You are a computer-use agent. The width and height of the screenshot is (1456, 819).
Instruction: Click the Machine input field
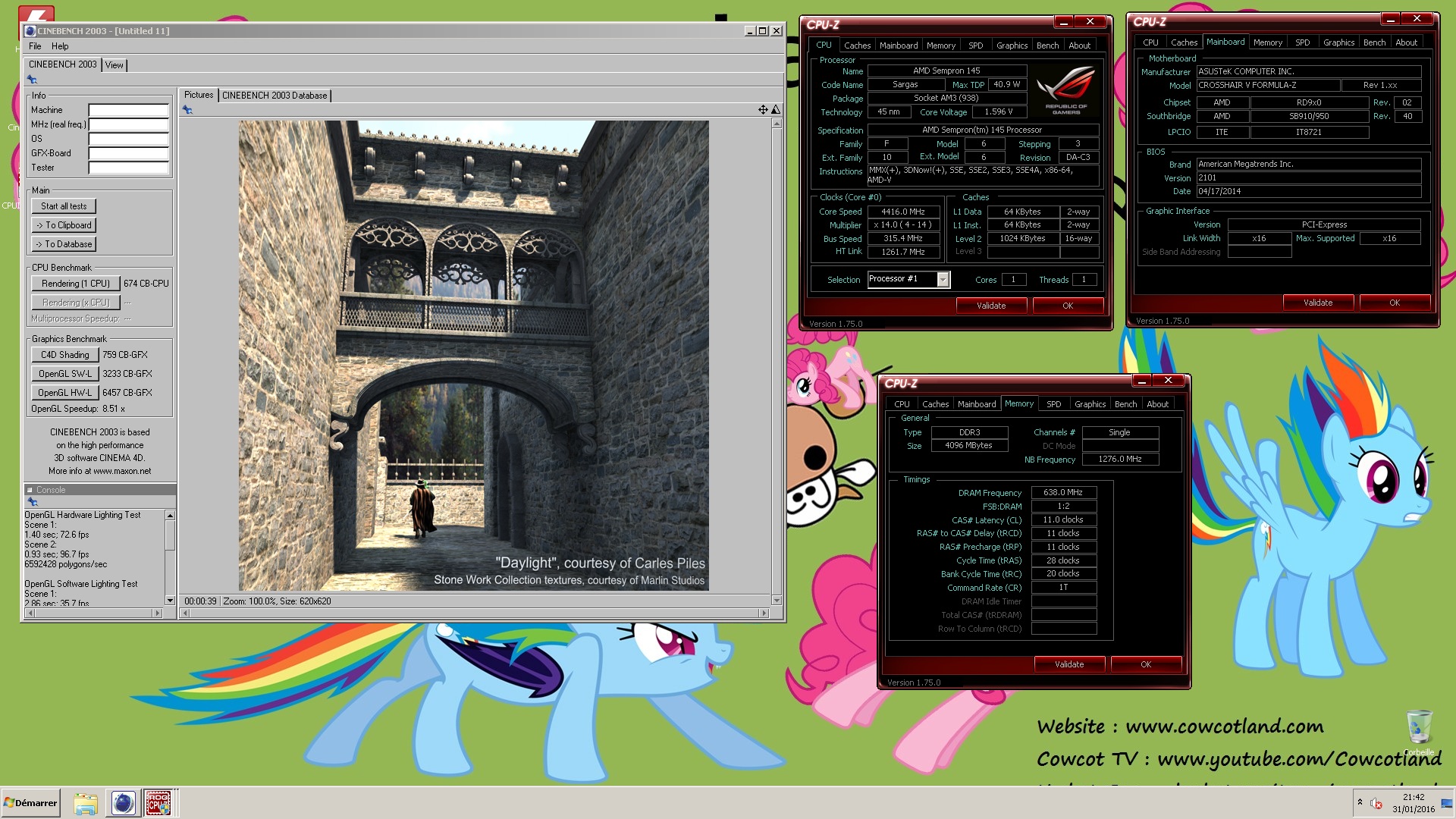tap(128, 110)
